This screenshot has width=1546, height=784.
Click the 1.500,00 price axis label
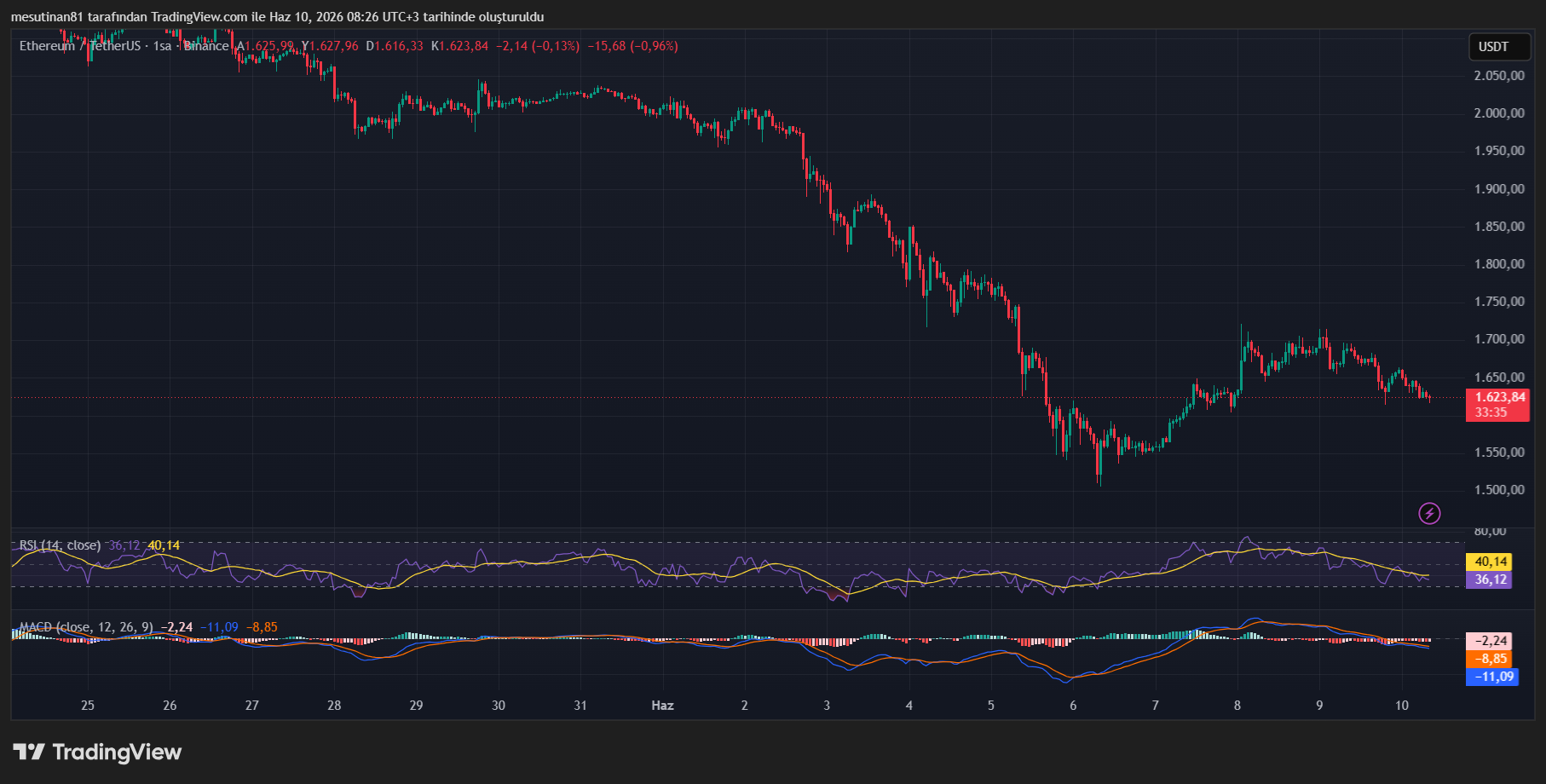(1499, 490)
